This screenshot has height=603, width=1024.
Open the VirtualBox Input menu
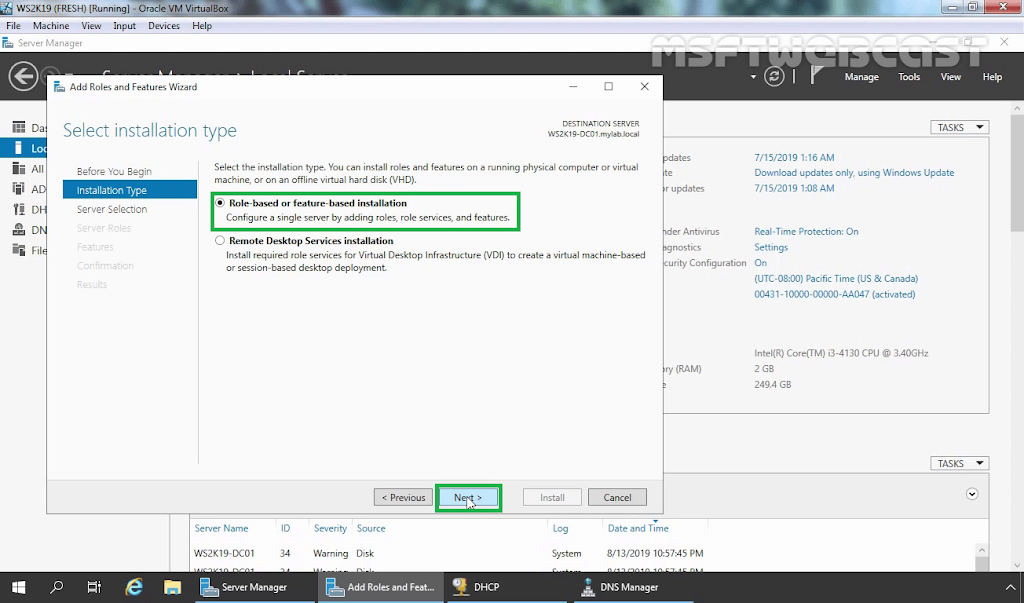[124, 25]
